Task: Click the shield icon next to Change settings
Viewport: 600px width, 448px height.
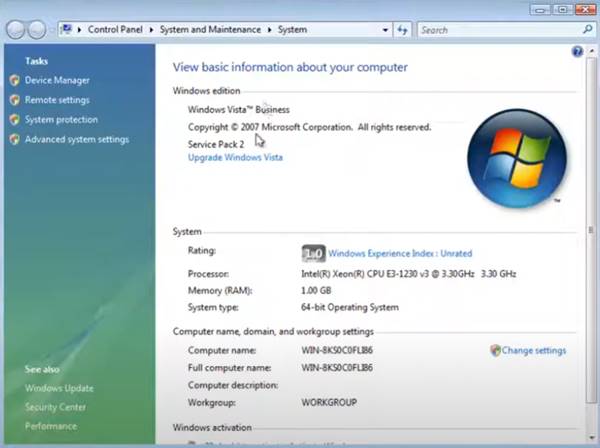Action: coord(496,350)
